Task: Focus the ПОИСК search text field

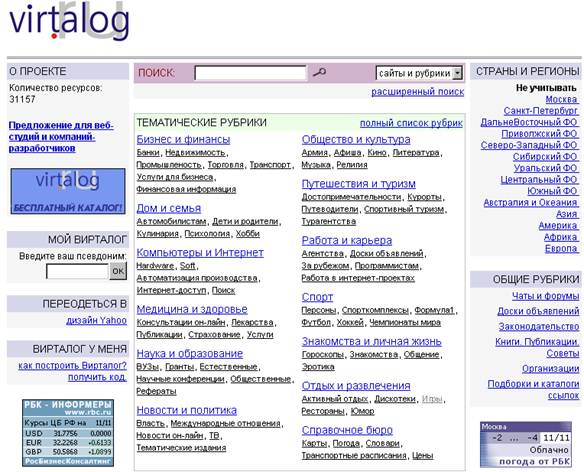Action: pos(250,73)
